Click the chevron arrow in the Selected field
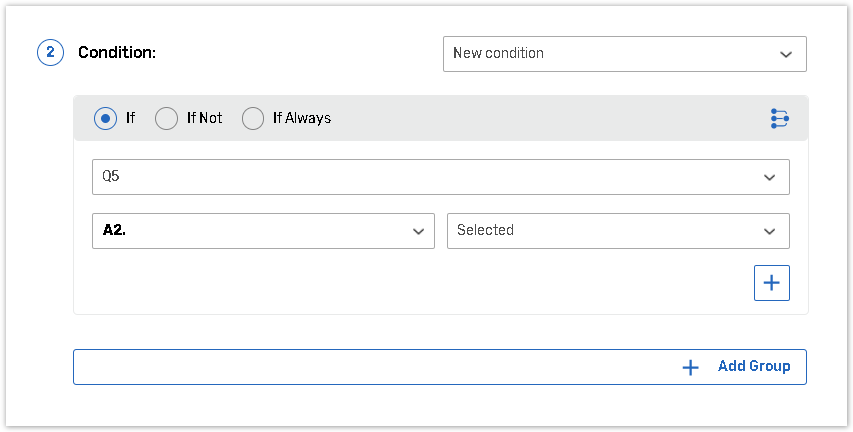 point(769,231)
